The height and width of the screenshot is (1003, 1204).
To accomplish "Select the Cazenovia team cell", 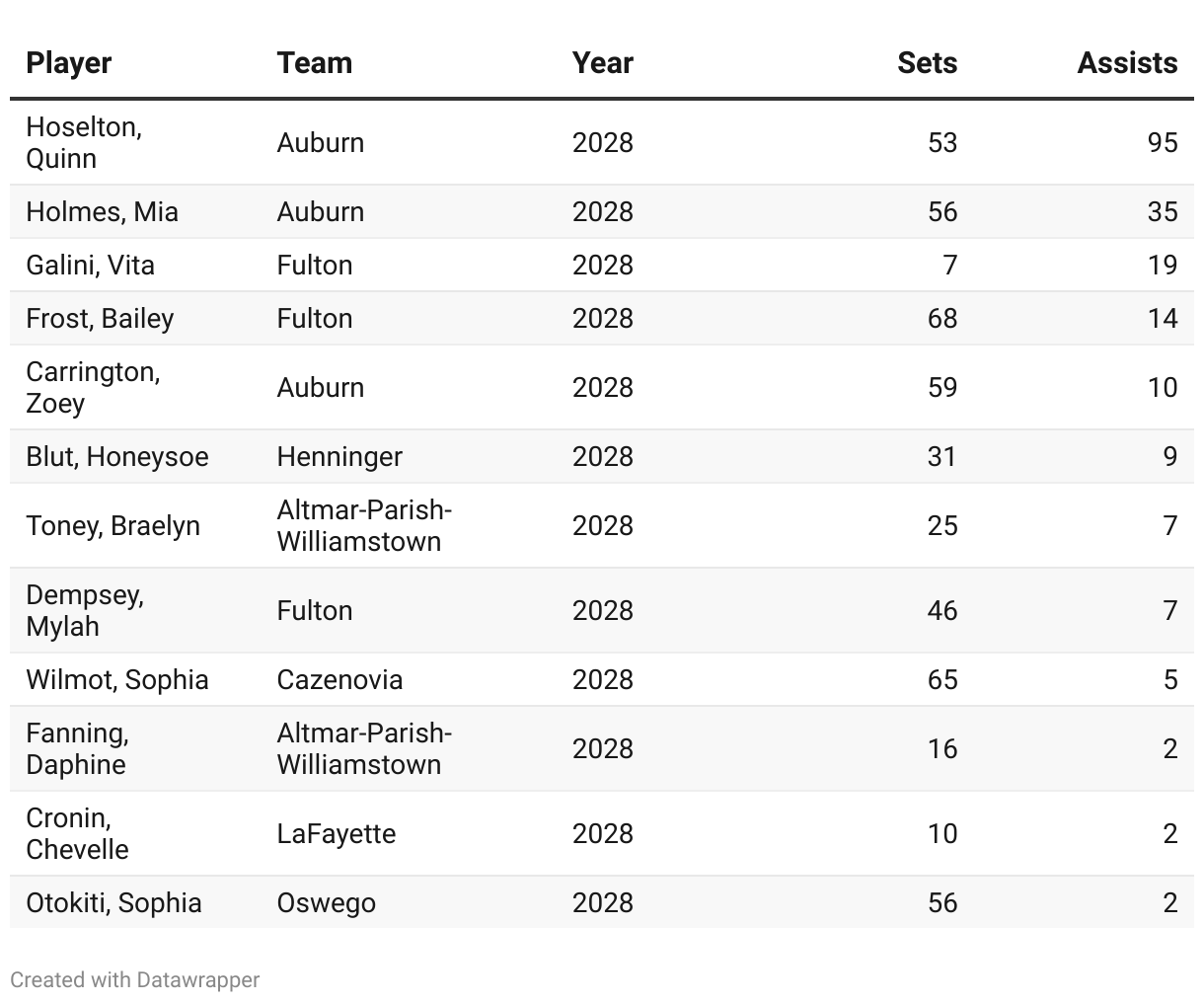I will pyautogui.click(x=339, y=679).
